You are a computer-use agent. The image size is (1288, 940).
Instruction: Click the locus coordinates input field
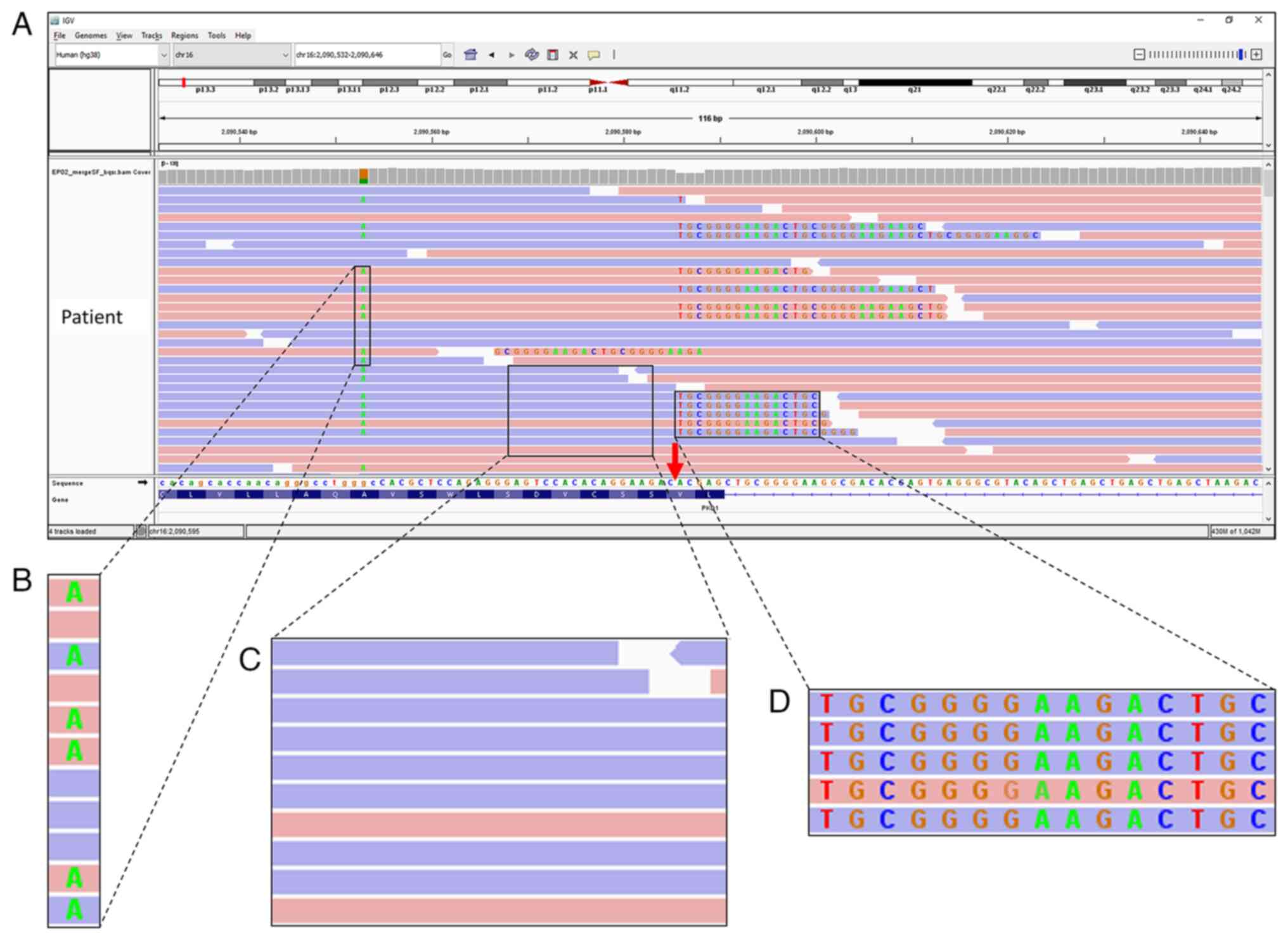point(368,55)
